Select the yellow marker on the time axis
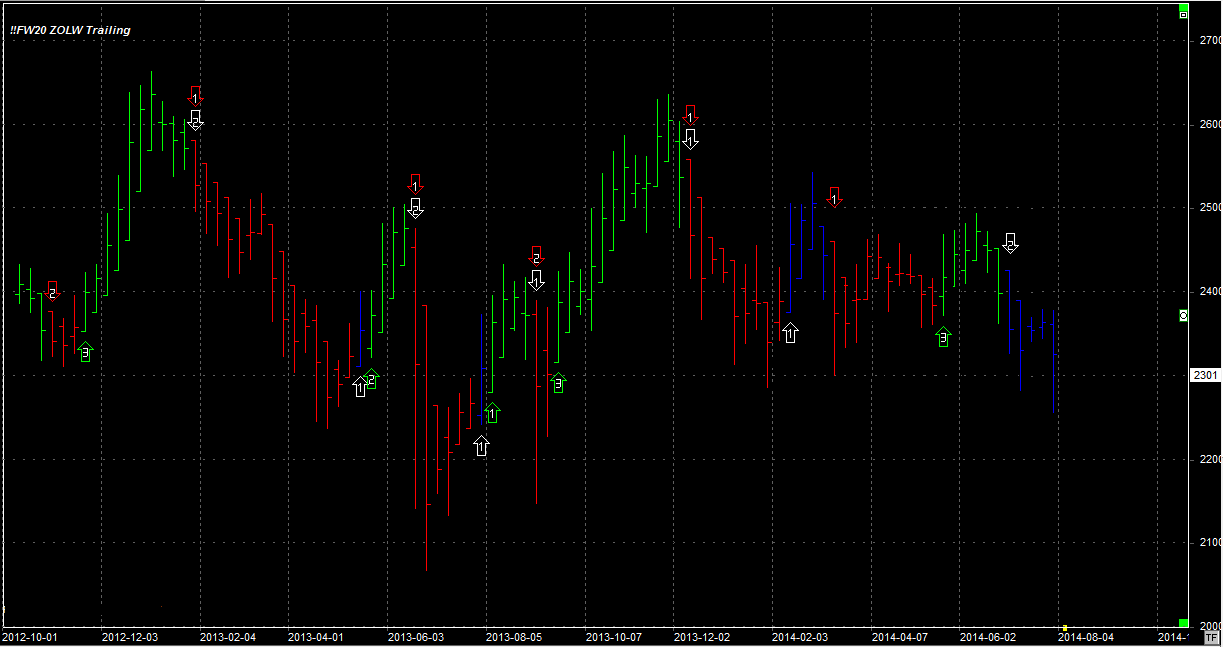Viewport: 1223px width, 647px height. pyautogui.click(x=1065, y=628)
